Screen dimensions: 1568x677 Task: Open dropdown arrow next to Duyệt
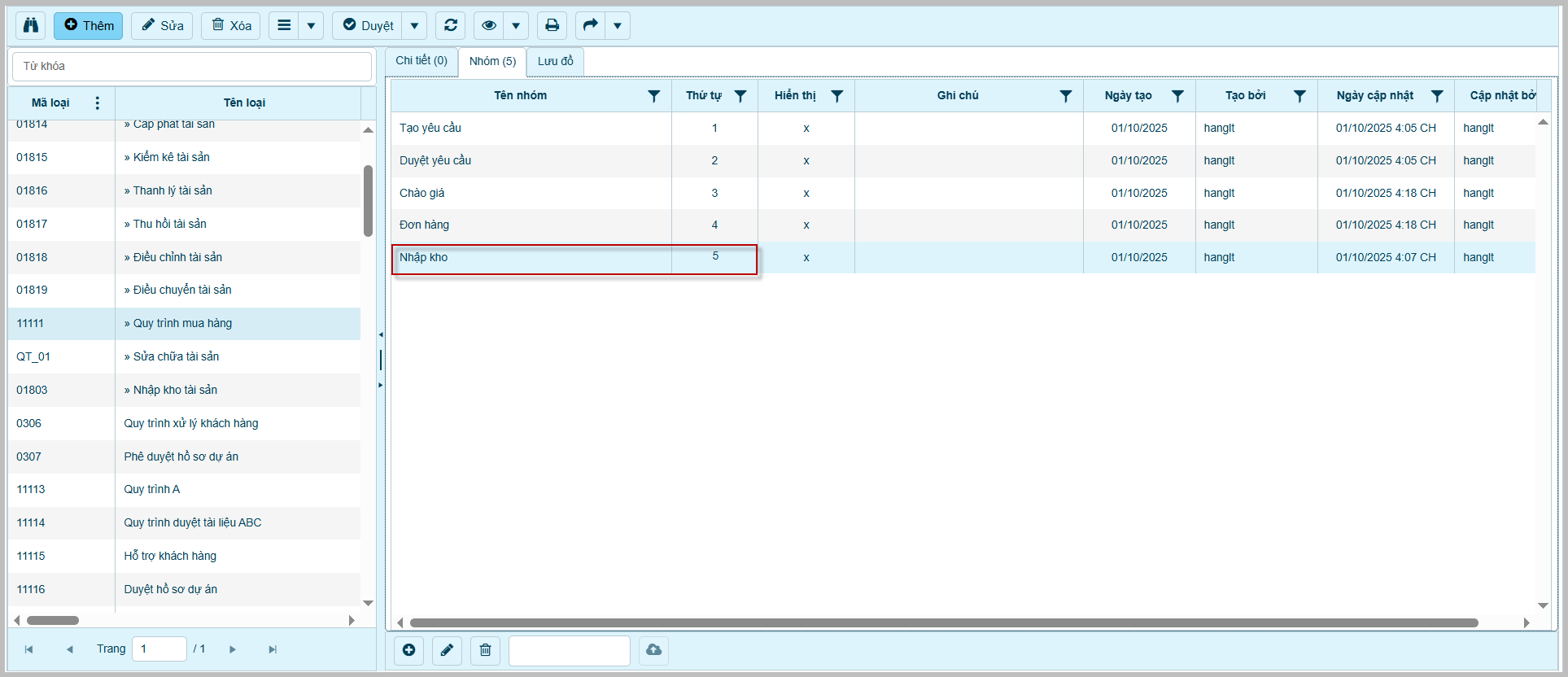pyautogui.click(x=414, y=25)
